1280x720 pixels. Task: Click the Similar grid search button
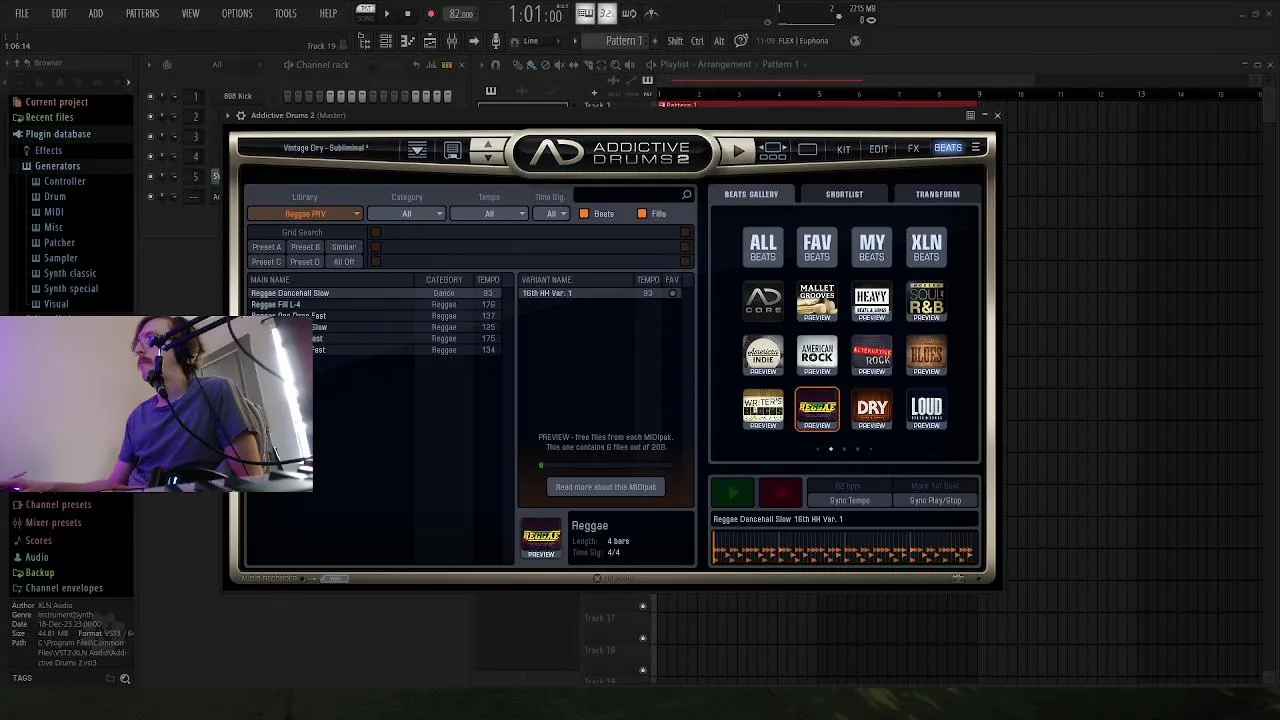click(343, 247)
